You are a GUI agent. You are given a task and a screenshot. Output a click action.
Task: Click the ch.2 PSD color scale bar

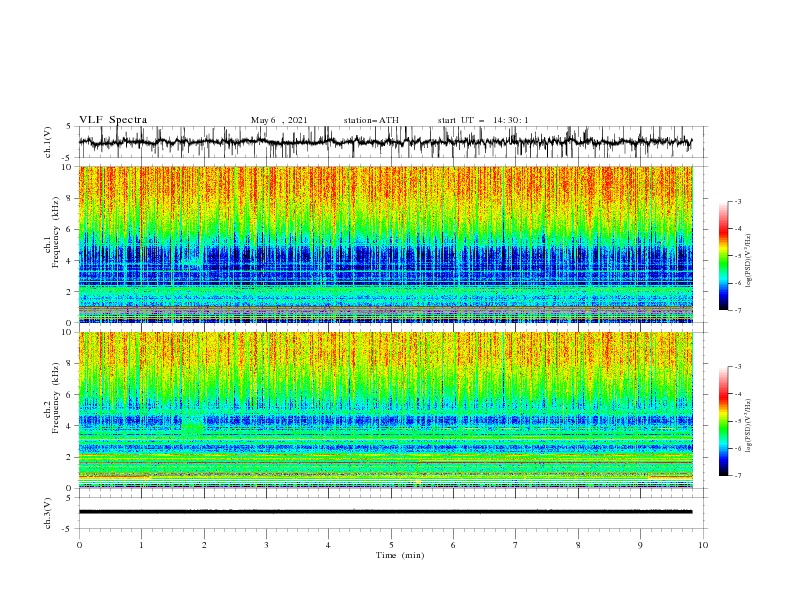coord(723,421)
